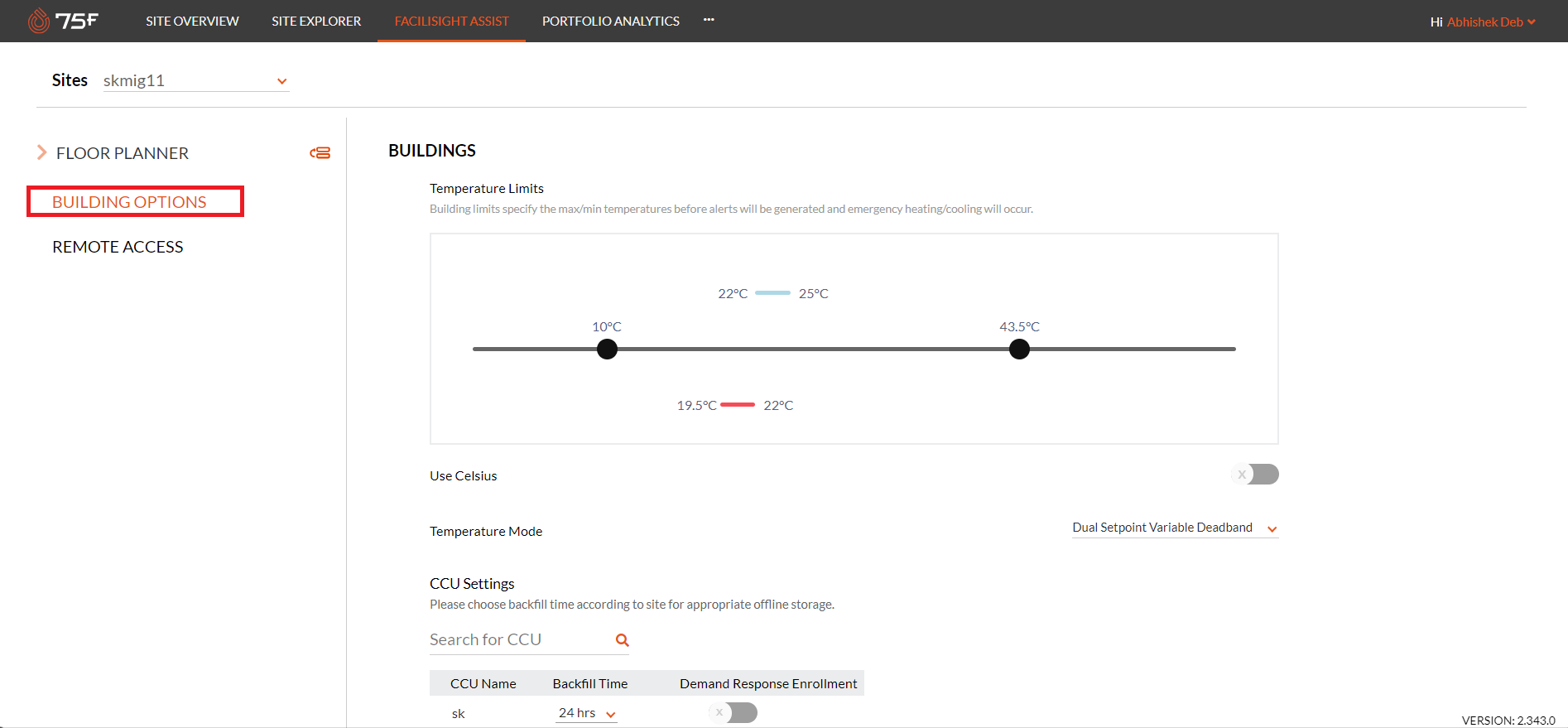The image size is (1568, 728).
Task: Go to the Site Overview tab
Action: coord(192,22)
